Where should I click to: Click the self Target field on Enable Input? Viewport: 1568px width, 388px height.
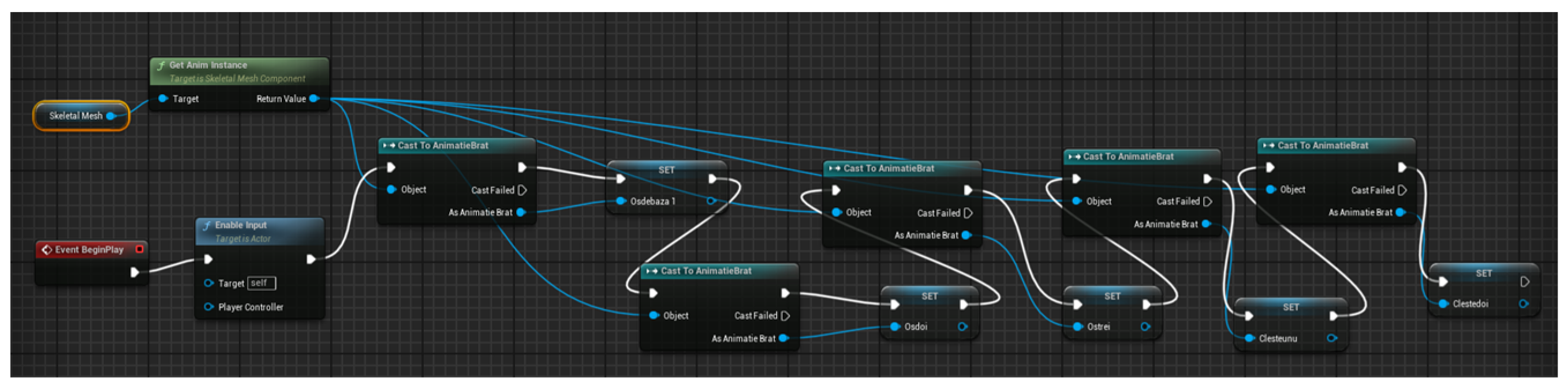point(262,283)
